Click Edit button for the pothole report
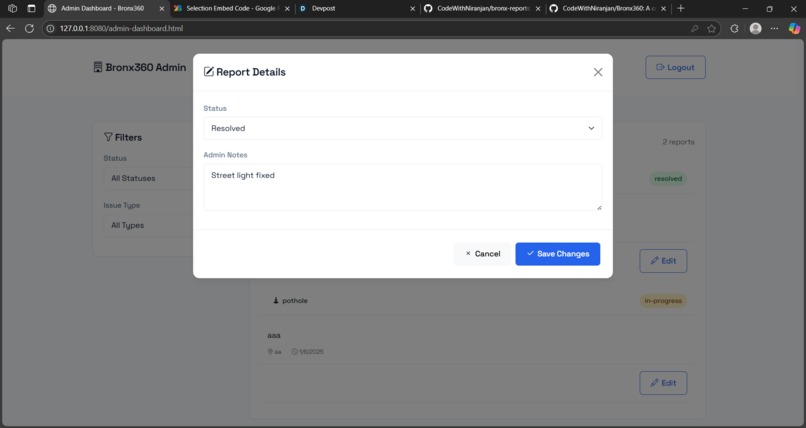The image size is (806, 428). coord(663,383)
